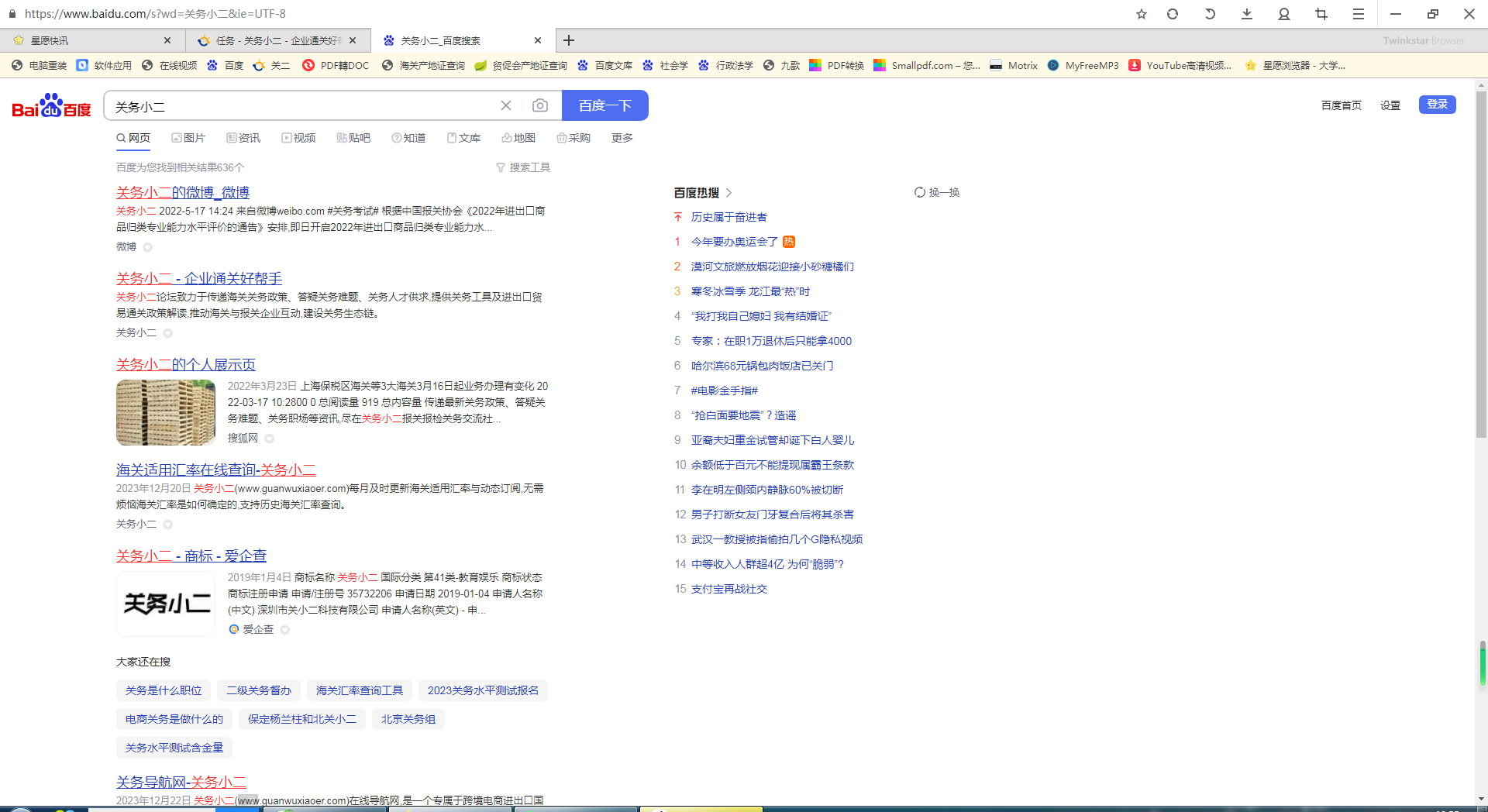Click related search 关务是什么职位
This screenshot has width=1488, height=812.
[164, 690]
